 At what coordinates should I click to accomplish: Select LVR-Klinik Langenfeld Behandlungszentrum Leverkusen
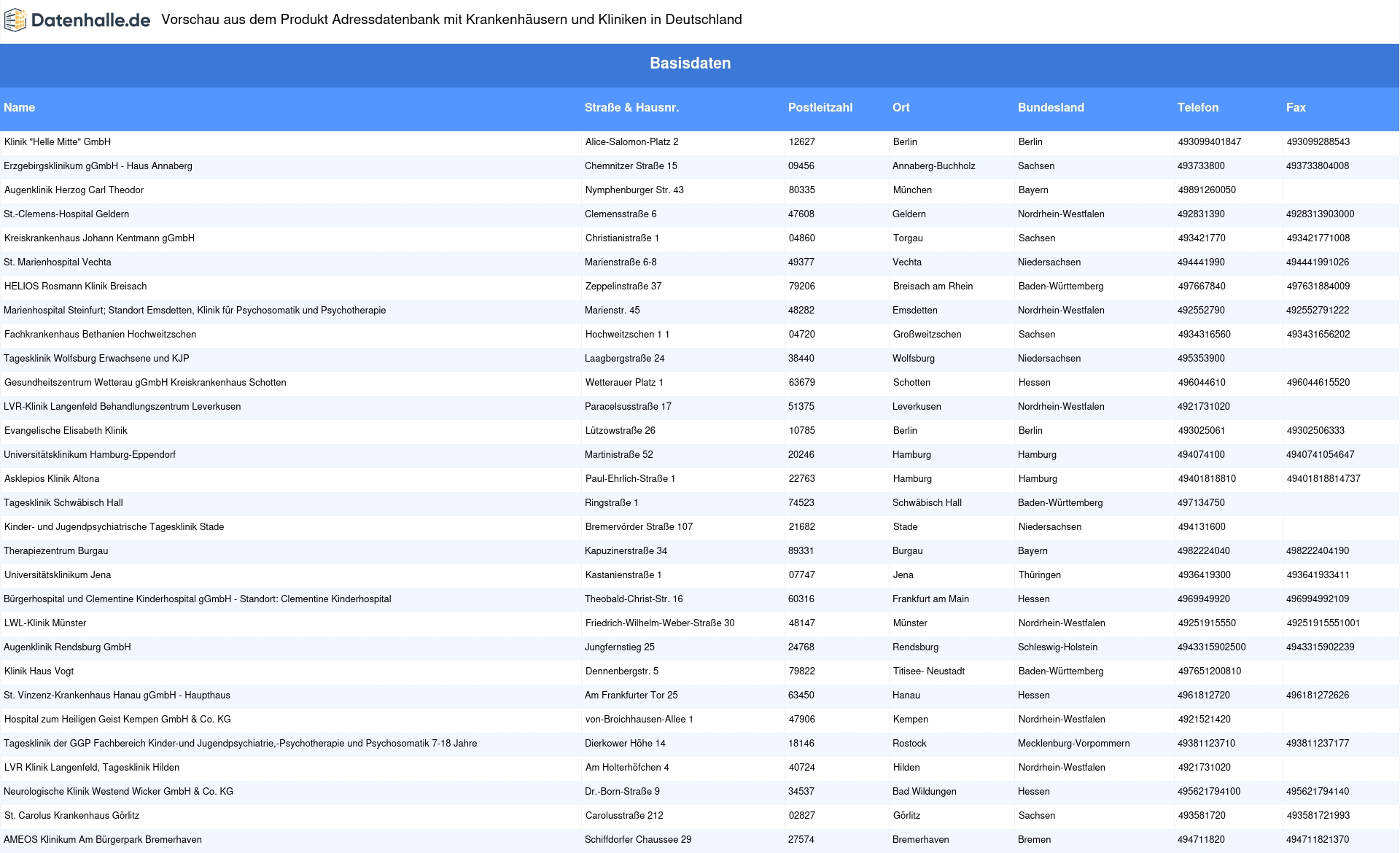(122, 407)
